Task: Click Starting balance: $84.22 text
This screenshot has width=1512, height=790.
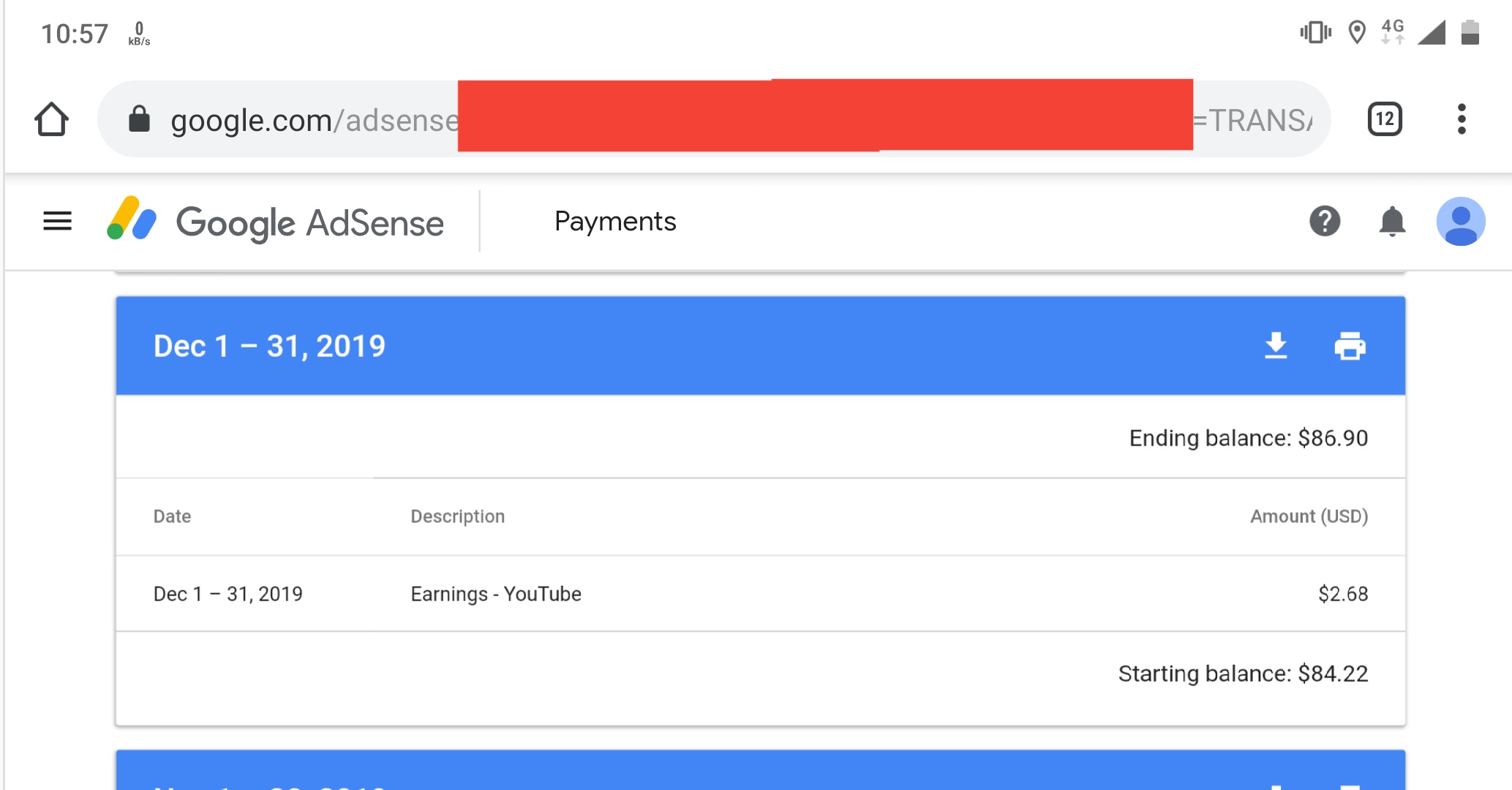Action: pyautogui.click(x=1243, y=674)
